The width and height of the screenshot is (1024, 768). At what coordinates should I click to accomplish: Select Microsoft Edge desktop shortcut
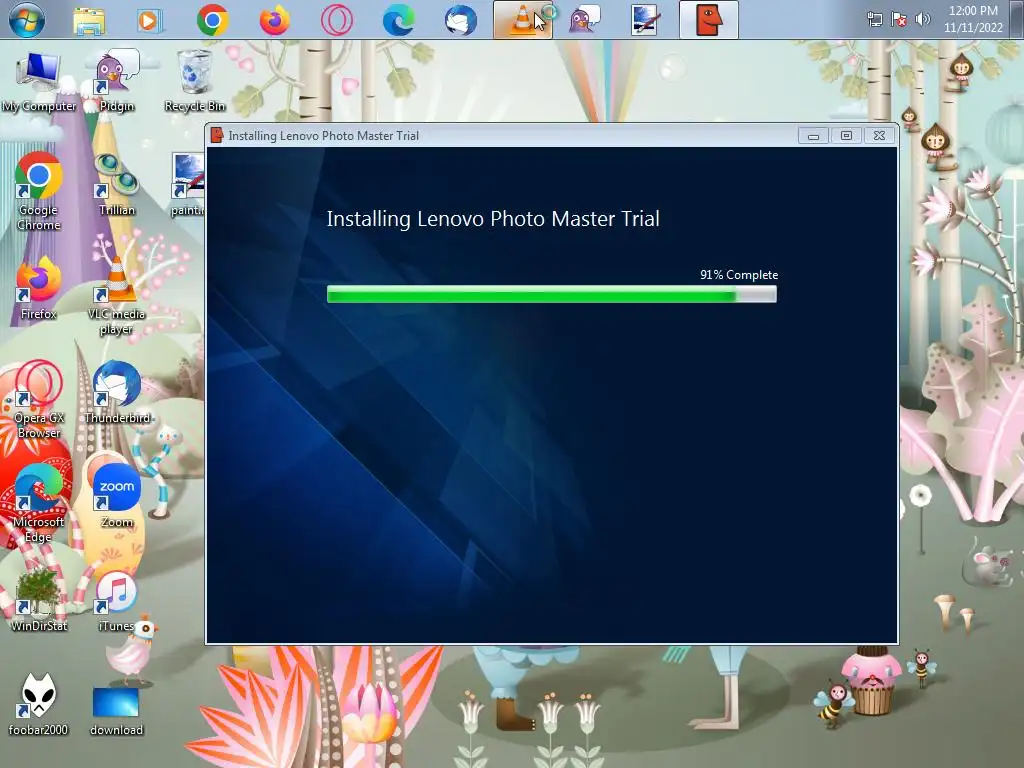39,504
